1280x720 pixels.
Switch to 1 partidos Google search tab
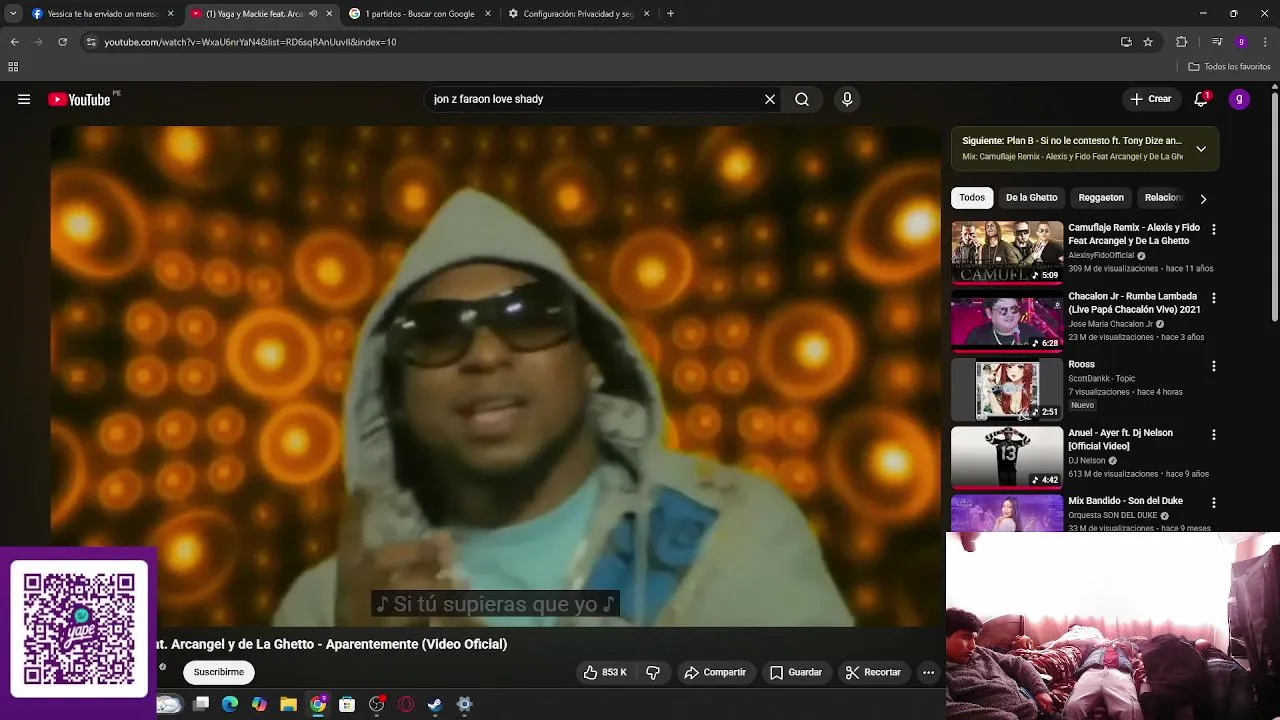click(419, 14)
